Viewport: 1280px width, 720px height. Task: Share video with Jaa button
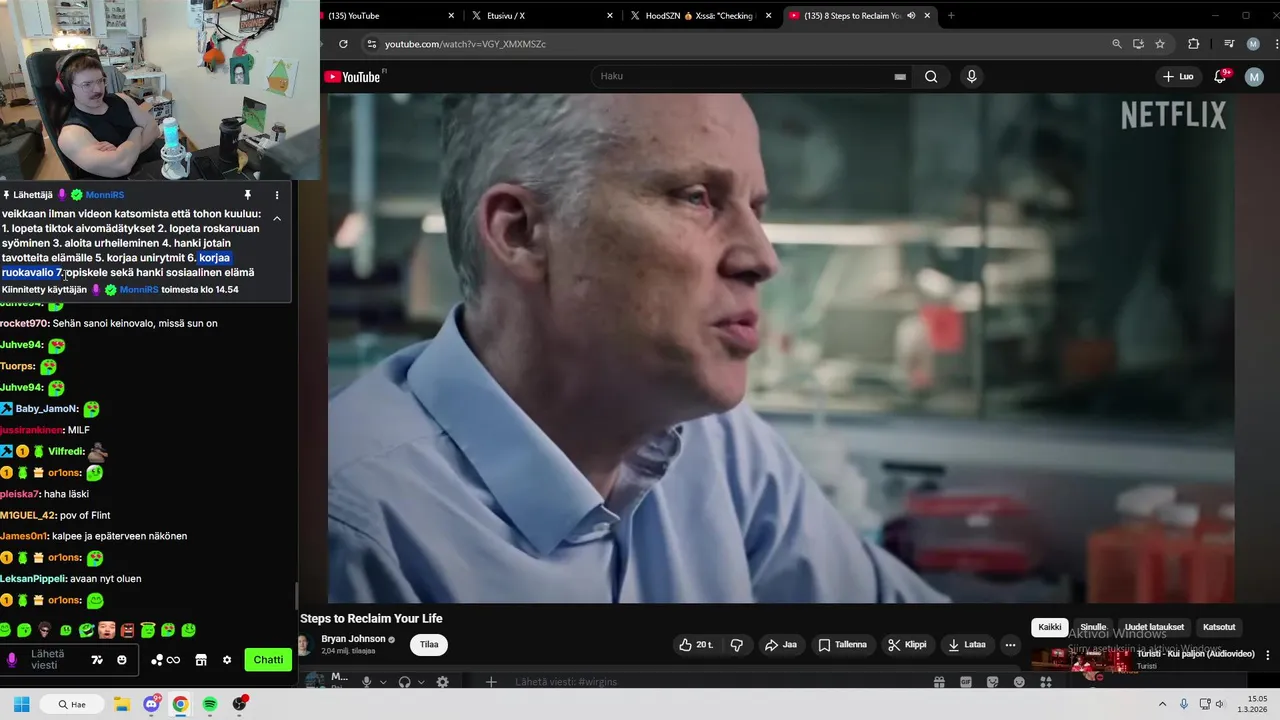click(781, 645)
